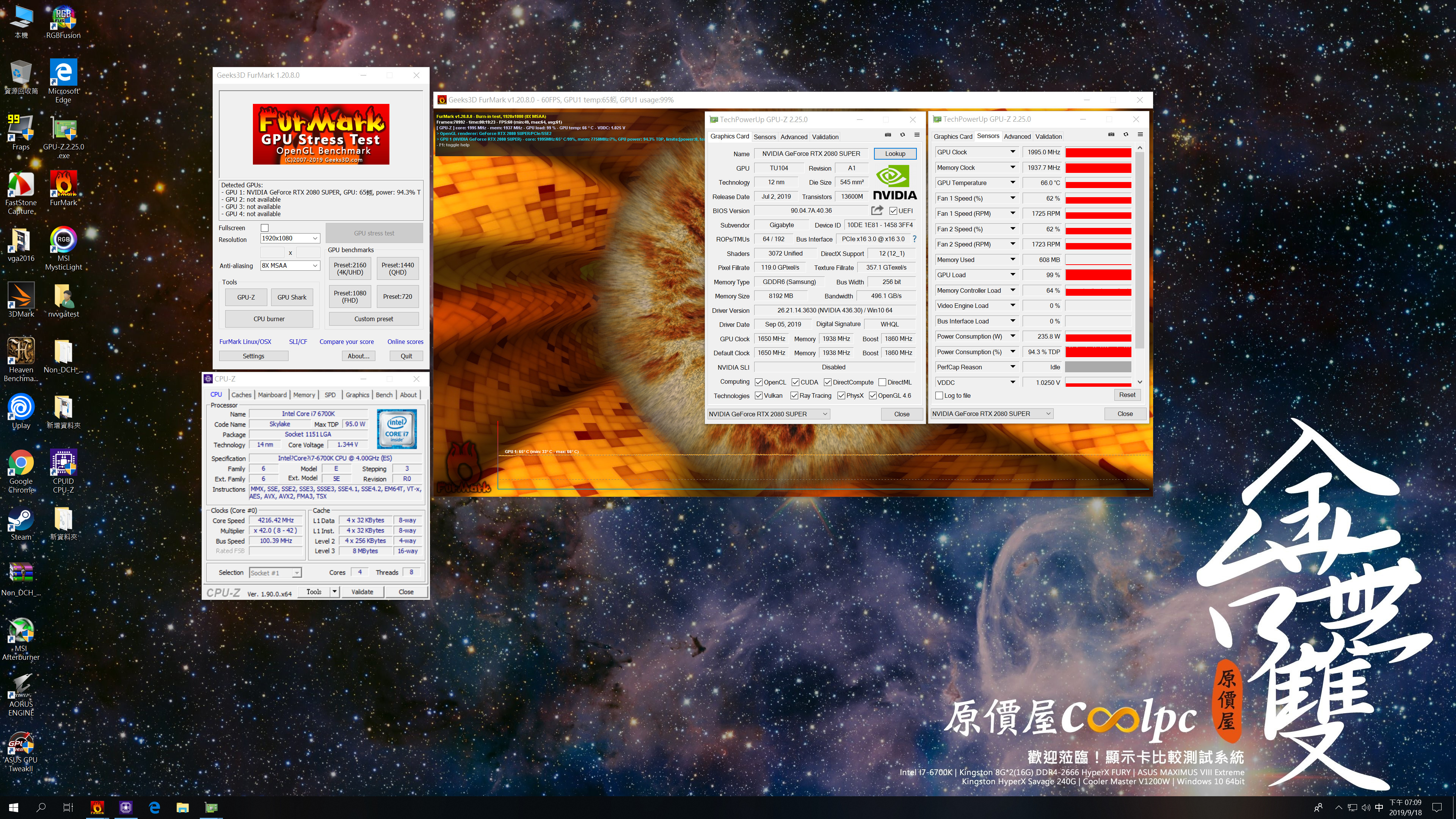Click screenshot camera icon in GPU-Z Graphics Card window
The image size is (1456, 819).
coord(887,135)
